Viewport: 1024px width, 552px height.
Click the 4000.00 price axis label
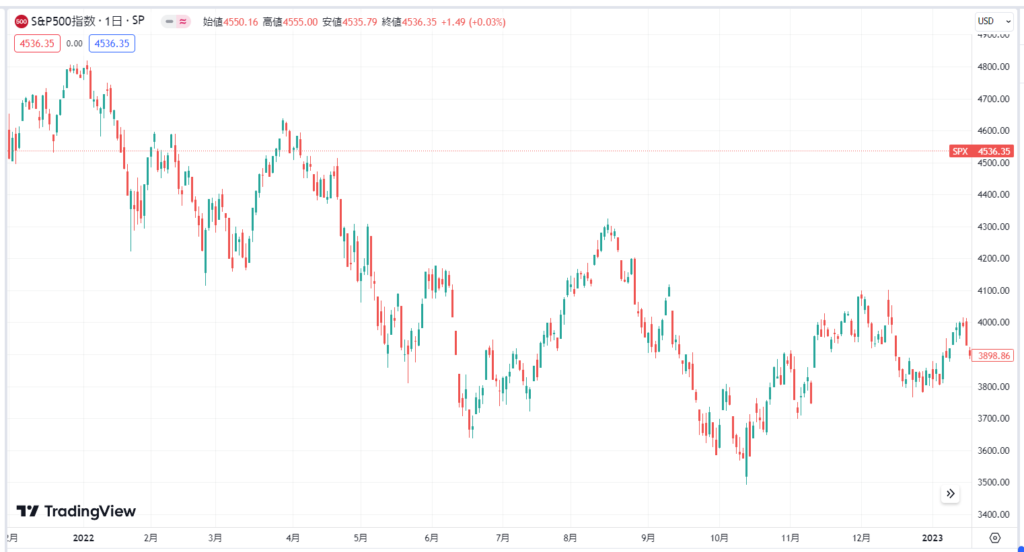[x=993, y=322]
